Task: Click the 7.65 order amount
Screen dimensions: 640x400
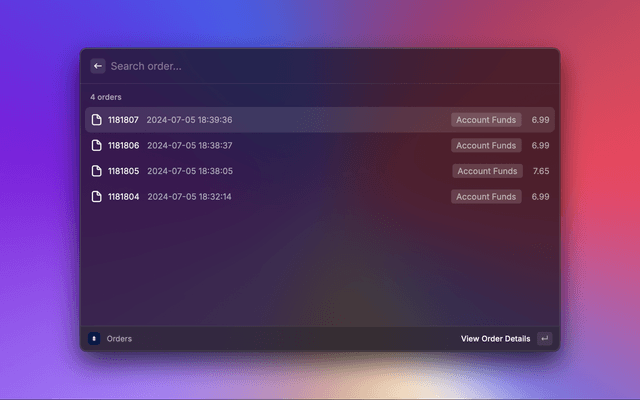Action: click(x=541, y=171)
